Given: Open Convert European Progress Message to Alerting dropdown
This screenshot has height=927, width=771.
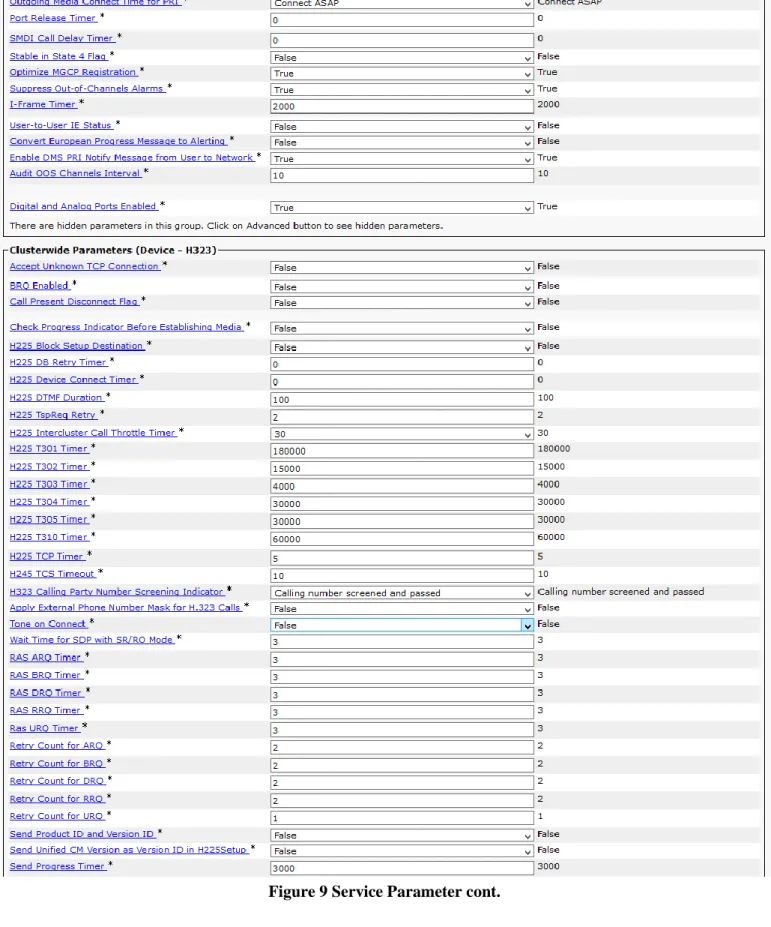Looking at the screenshot, I should 402,142.
